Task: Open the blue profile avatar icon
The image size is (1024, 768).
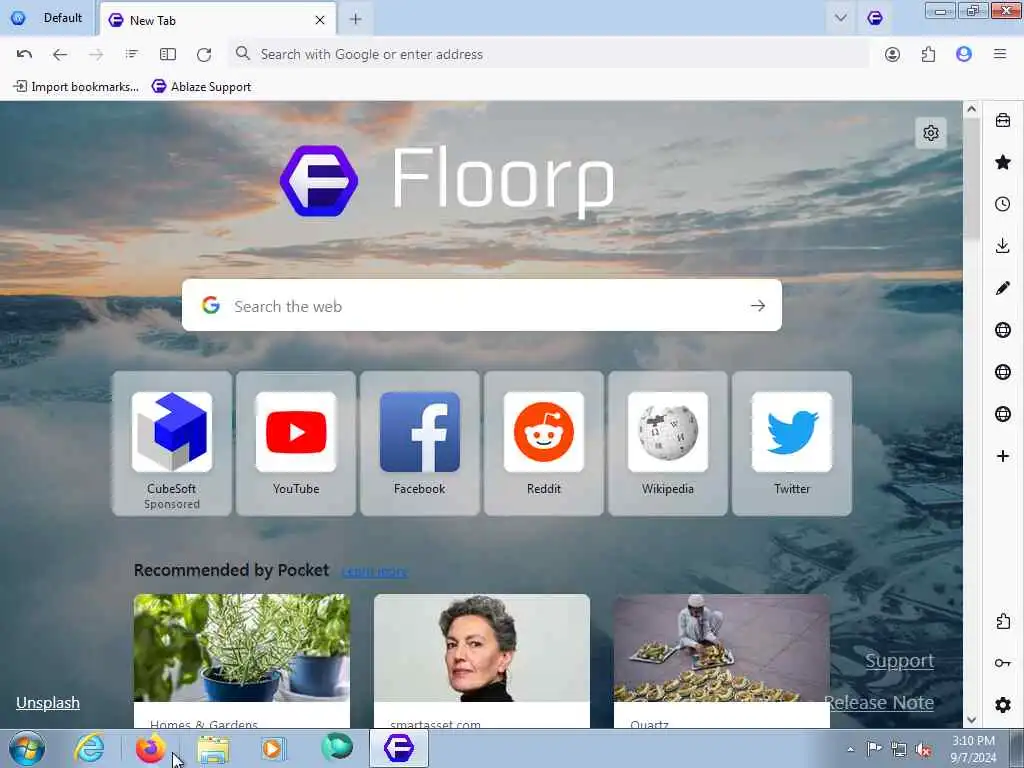Action: [x=964, y=54]
